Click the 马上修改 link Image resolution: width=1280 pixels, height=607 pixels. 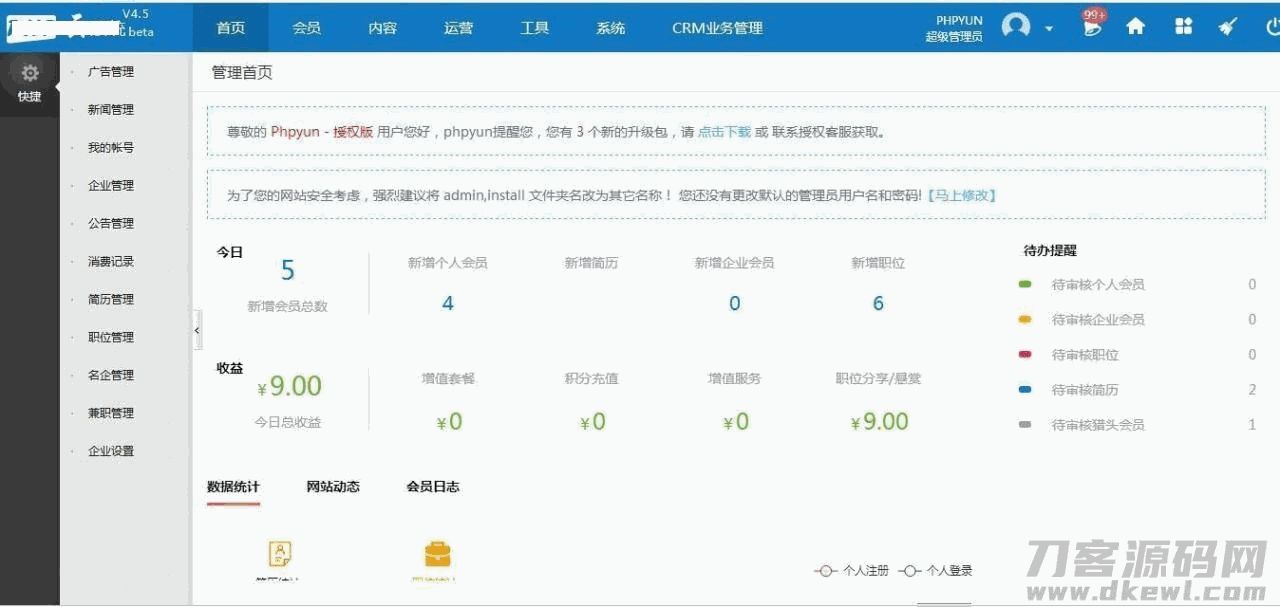[962, 196]
